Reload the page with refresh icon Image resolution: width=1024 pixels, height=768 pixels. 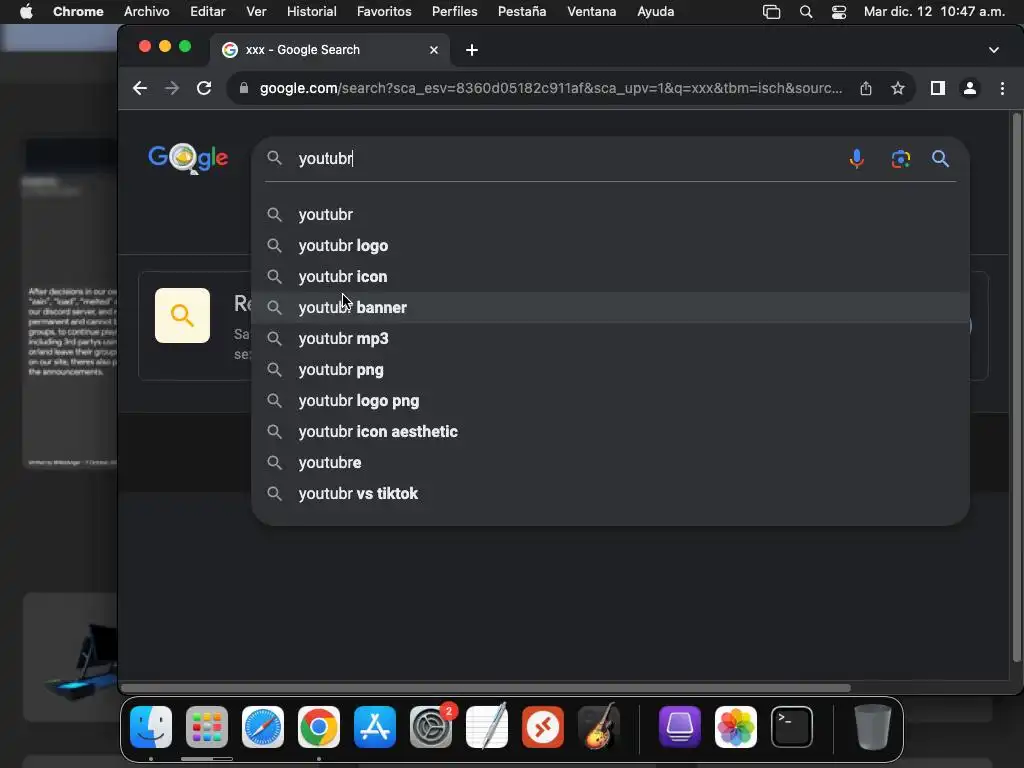click(x=204, y=88)
